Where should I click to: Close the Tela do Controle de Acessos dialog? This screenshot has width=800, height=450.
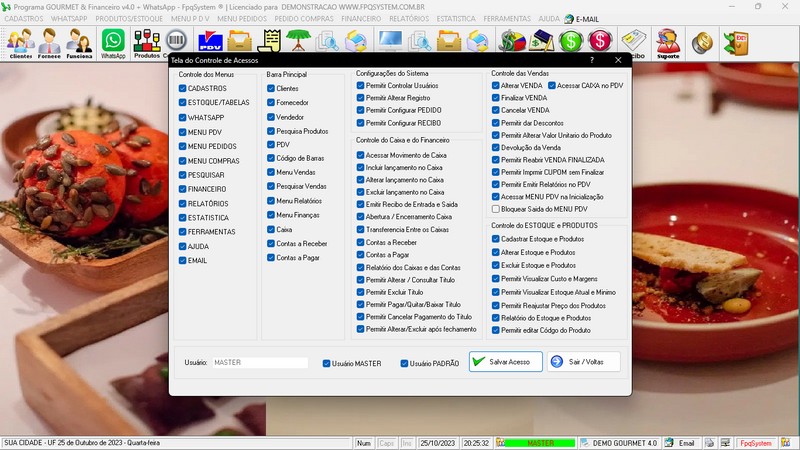point(618,60)
